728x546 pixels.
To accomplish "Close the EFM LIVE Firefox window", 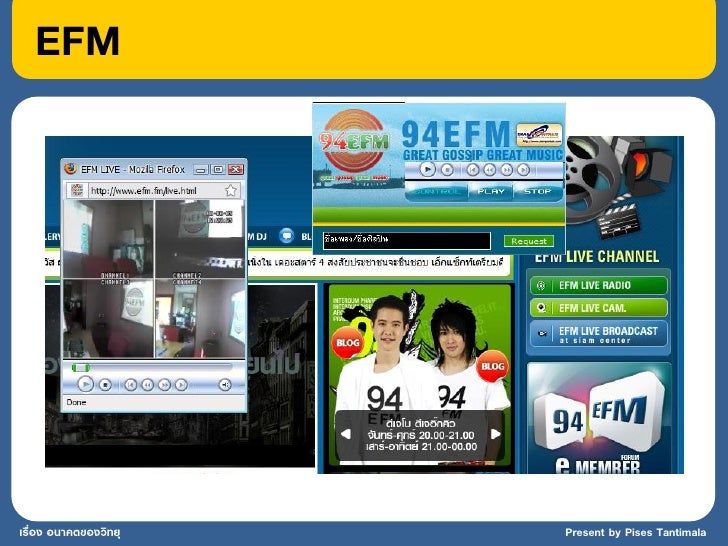I will 236,169.
